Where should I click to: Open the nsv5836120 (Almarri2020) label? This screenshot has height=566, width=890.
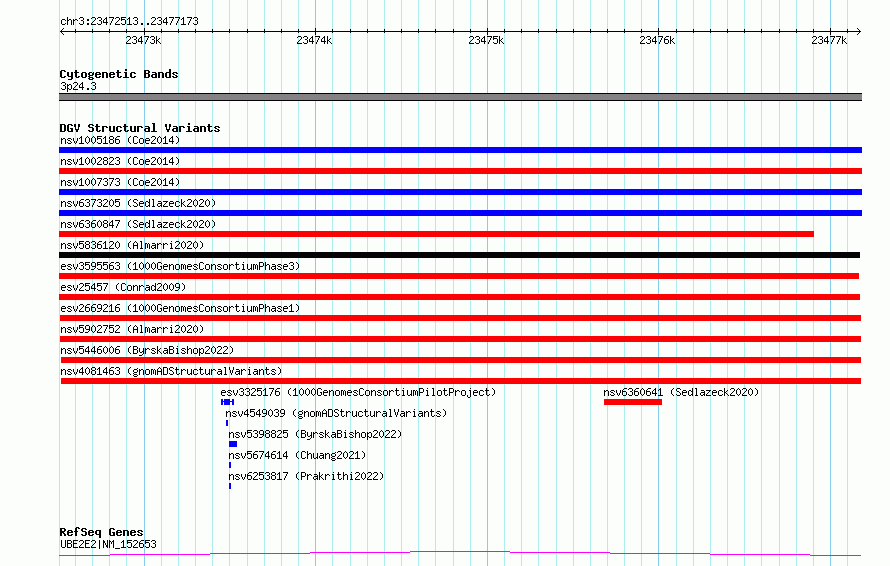(132, 245)
